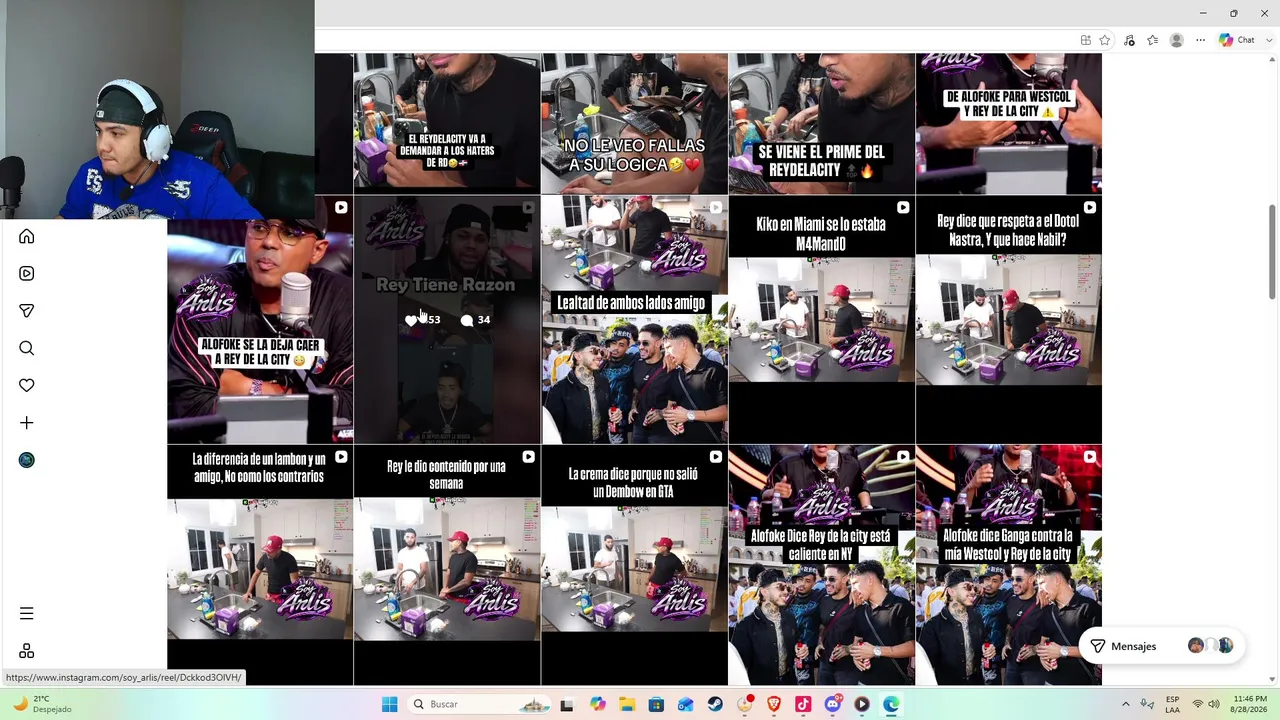Open reel 'El Reydelacity va a demandar'
The width and height of the screenshot is (1280, 720).
(447, 124)
